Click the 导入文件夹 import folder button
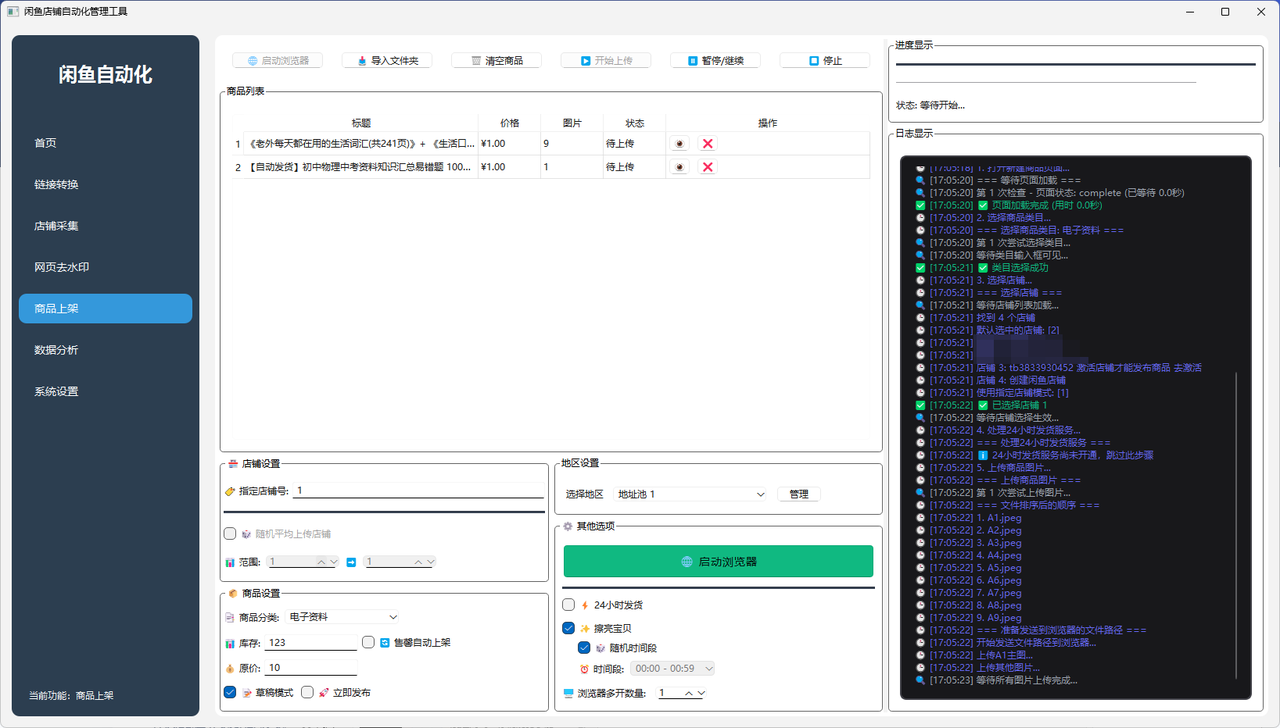This screenshot has width=1280, height=728. coord(387,61)
